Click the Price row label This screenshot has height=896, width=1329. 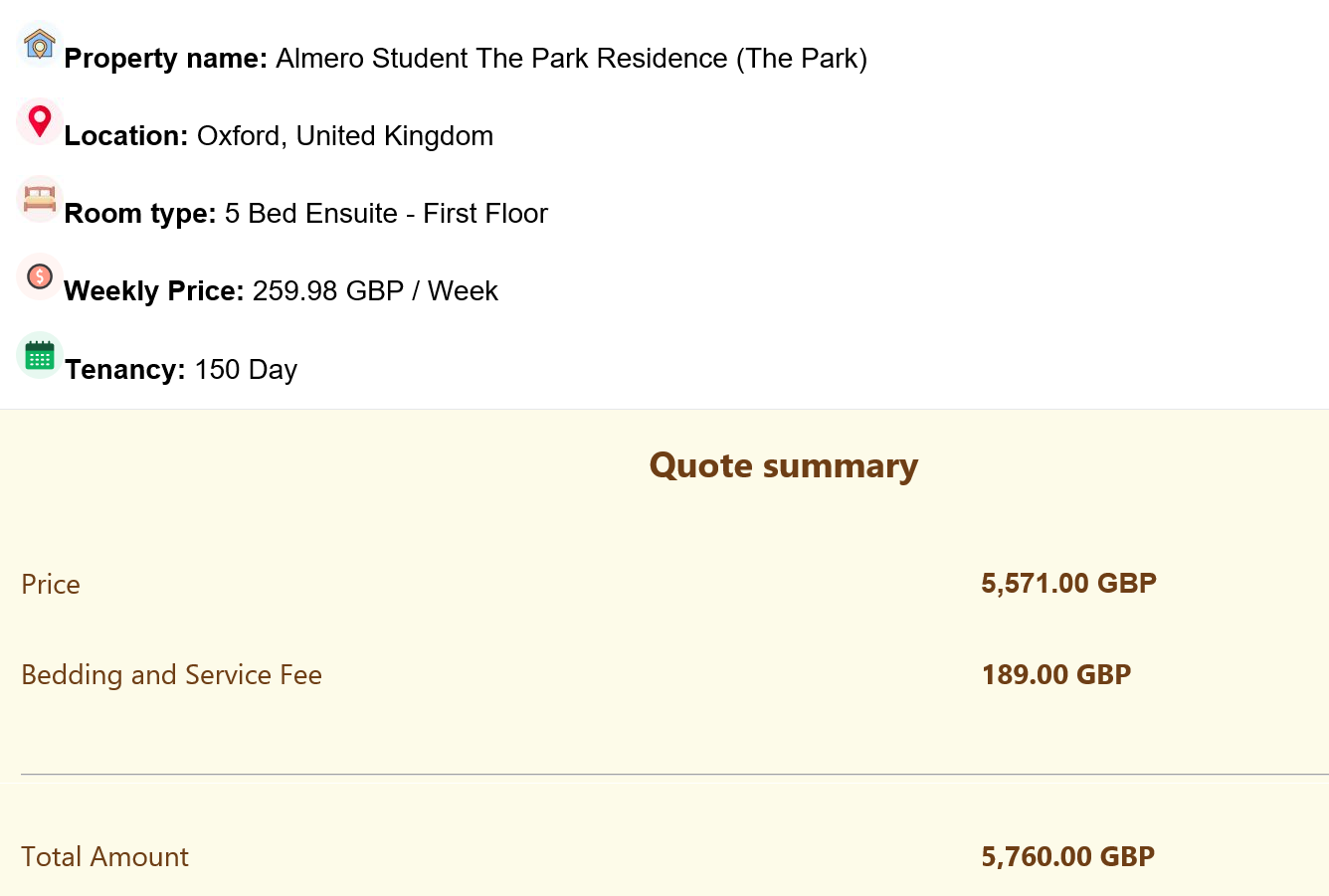51,584
